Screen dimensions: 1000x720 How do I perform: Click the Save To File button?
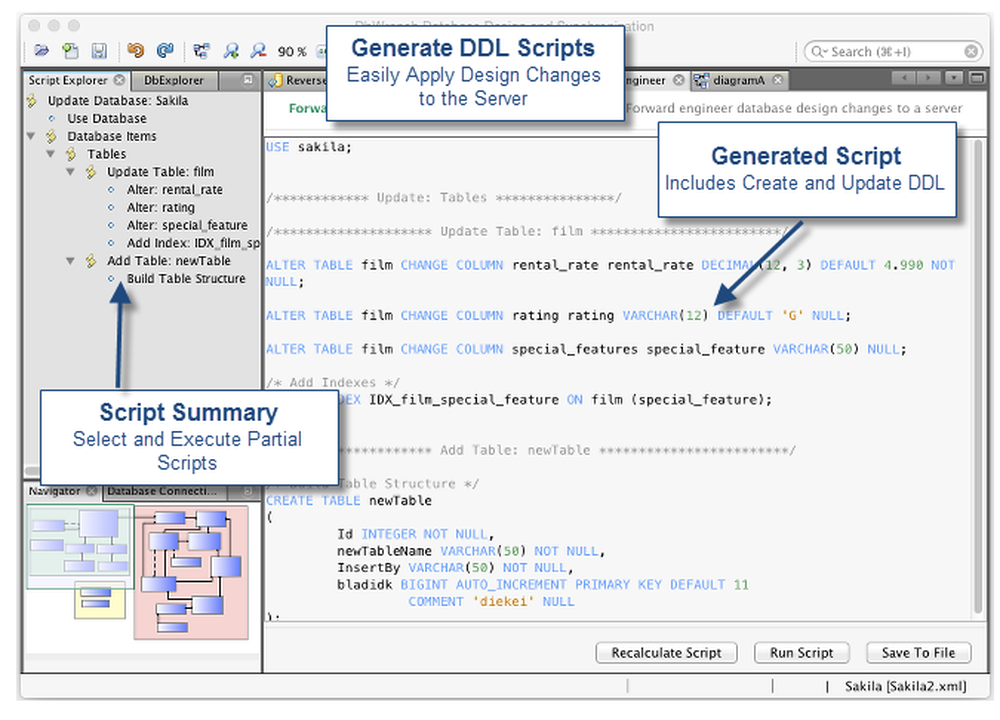[x=918, y=653]
